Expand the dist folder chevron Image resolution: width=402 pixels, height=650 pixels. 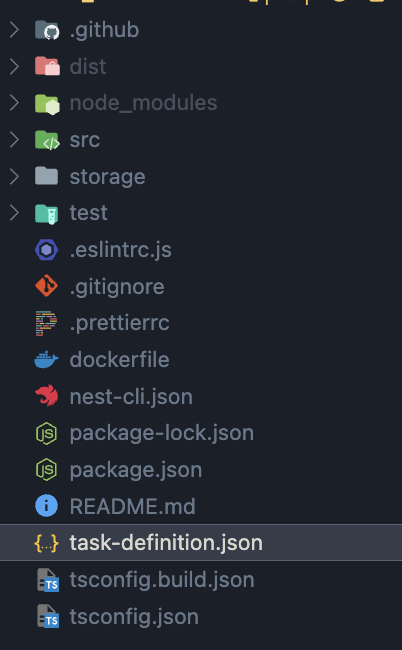[x=15, y=66]
